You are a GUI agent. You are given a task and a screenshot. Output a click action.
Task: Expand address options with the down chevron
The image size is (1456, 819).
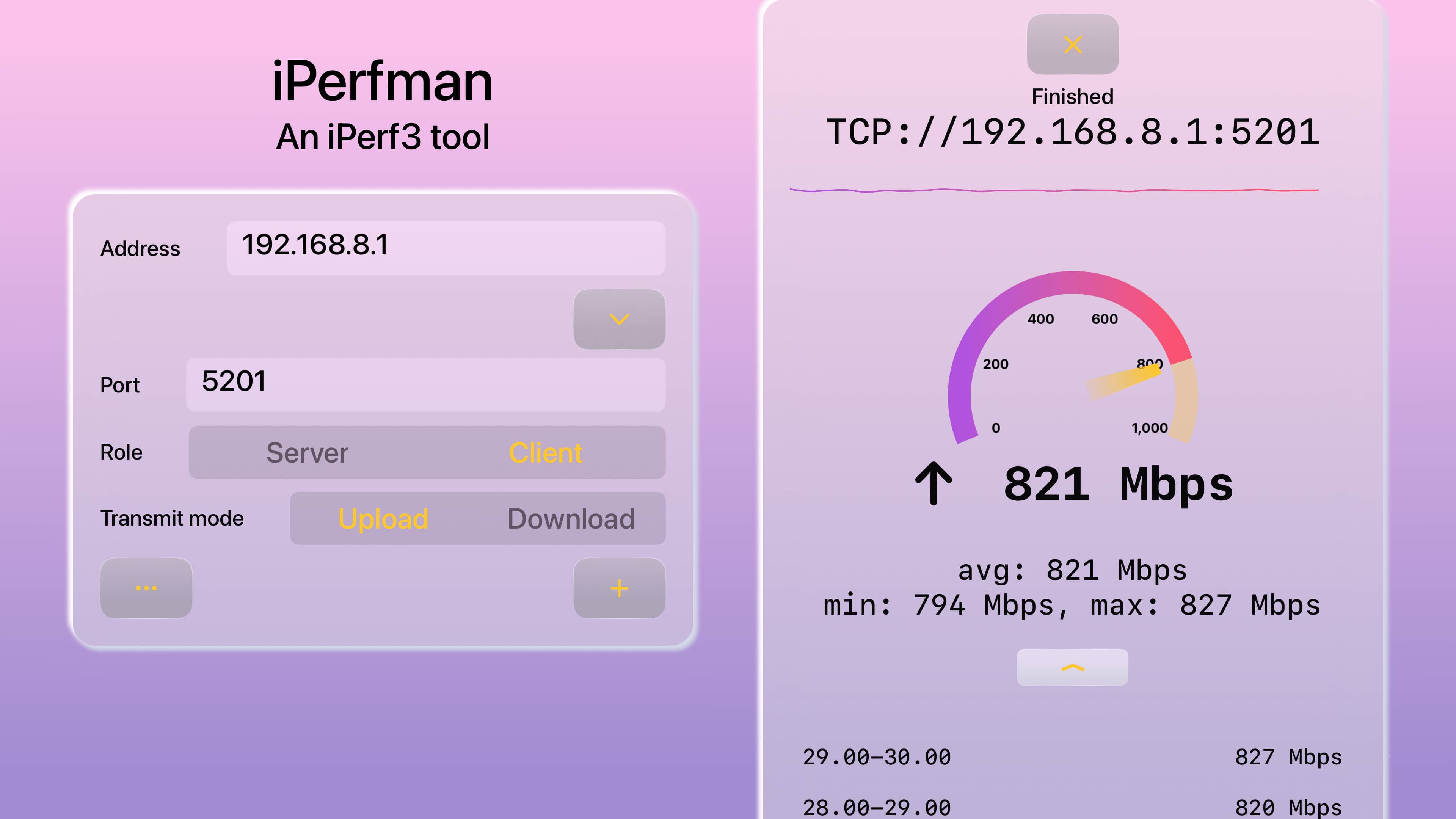[x=619, y=319]
